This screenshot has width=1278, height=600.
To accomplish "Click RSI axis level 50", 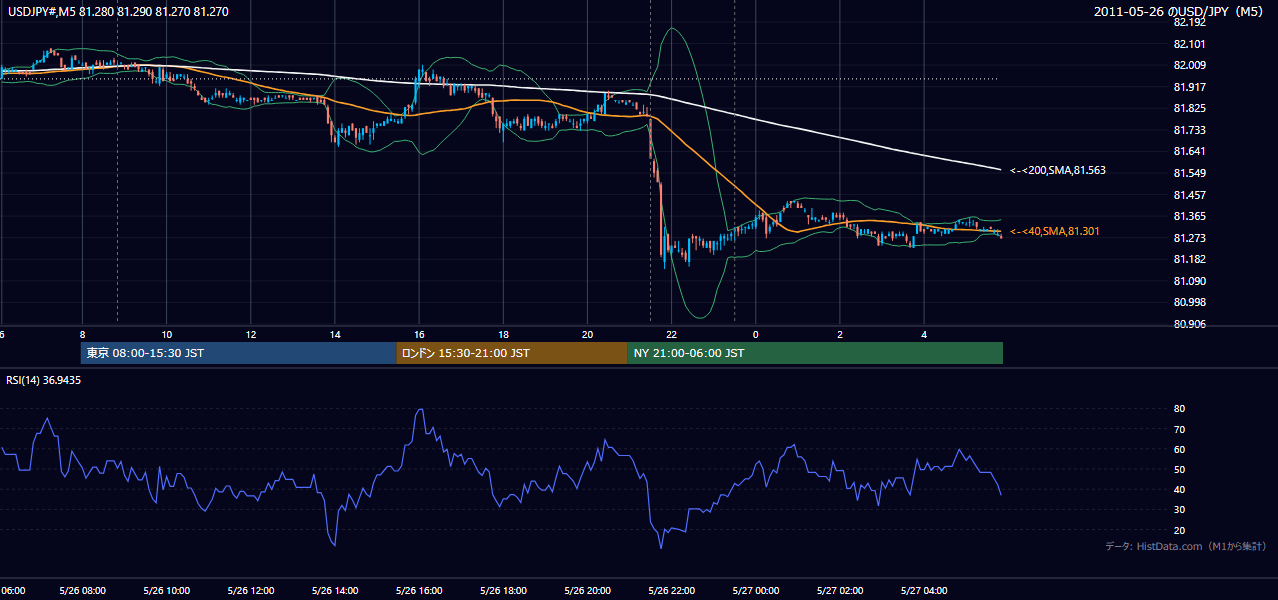I will (x=1180, y=469).
